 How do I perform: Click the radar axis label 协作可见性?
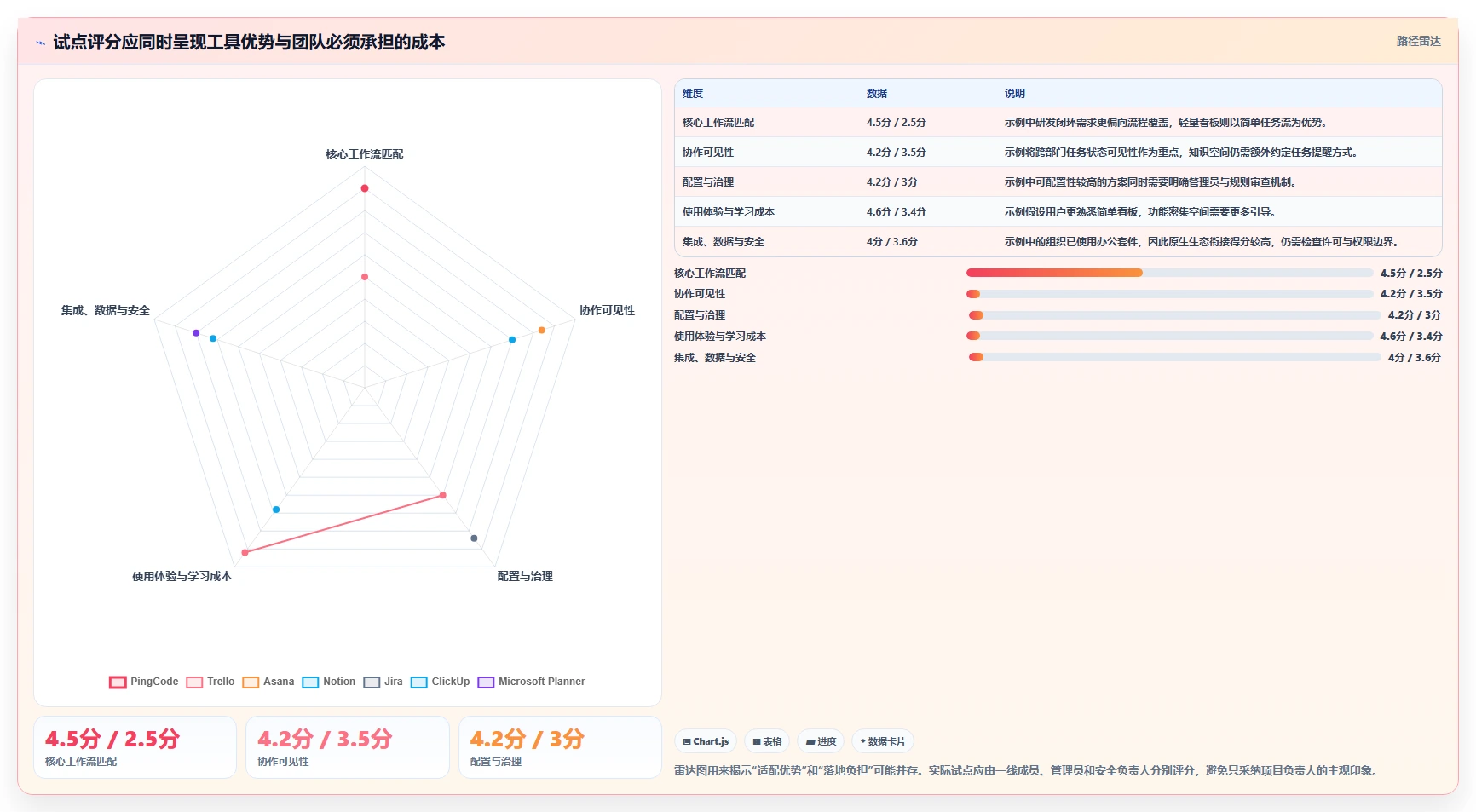tap(607, 310)
